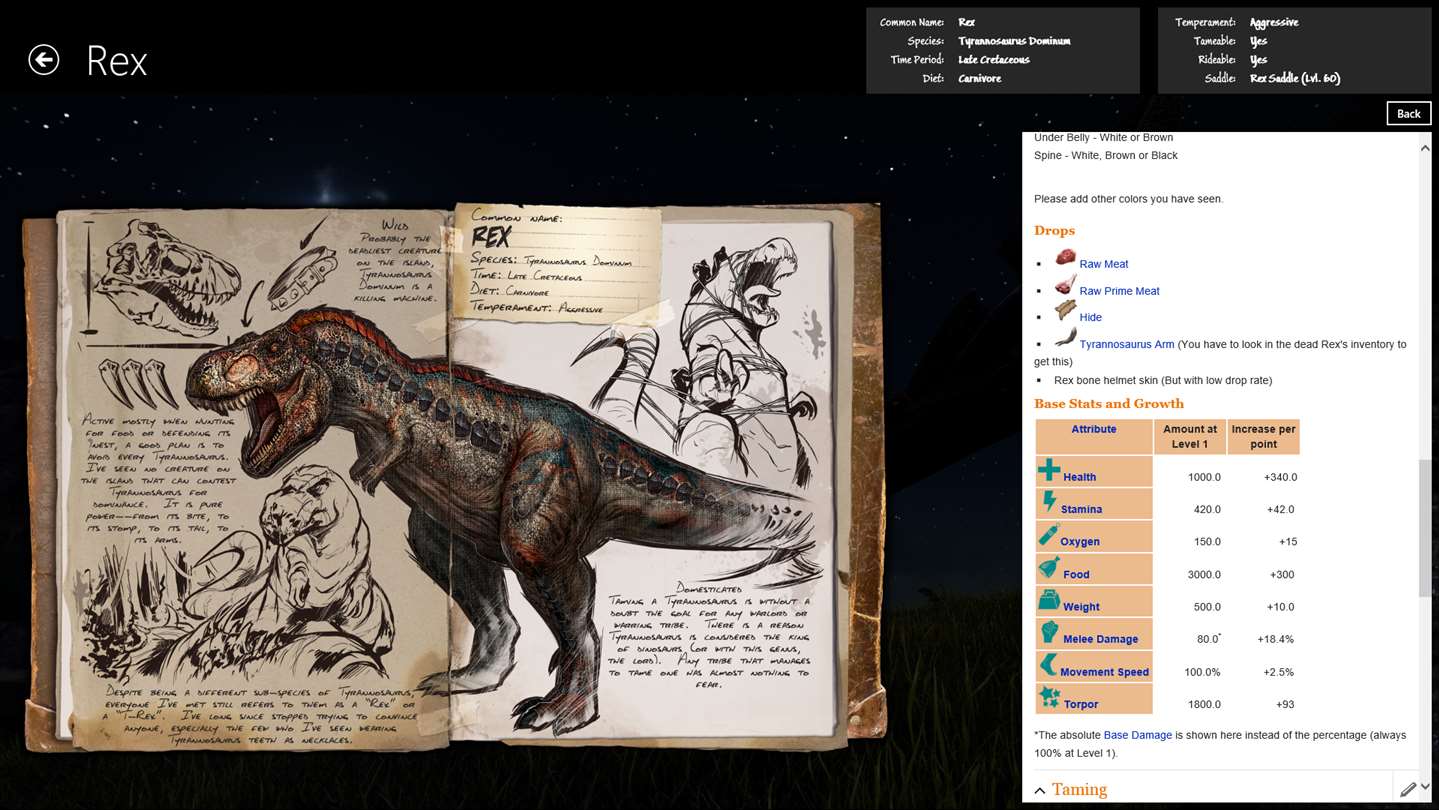Viewport: 1439px width, 810px height.
Task: Click the Weight attribute icon
Action: (x=1049, y=599)
